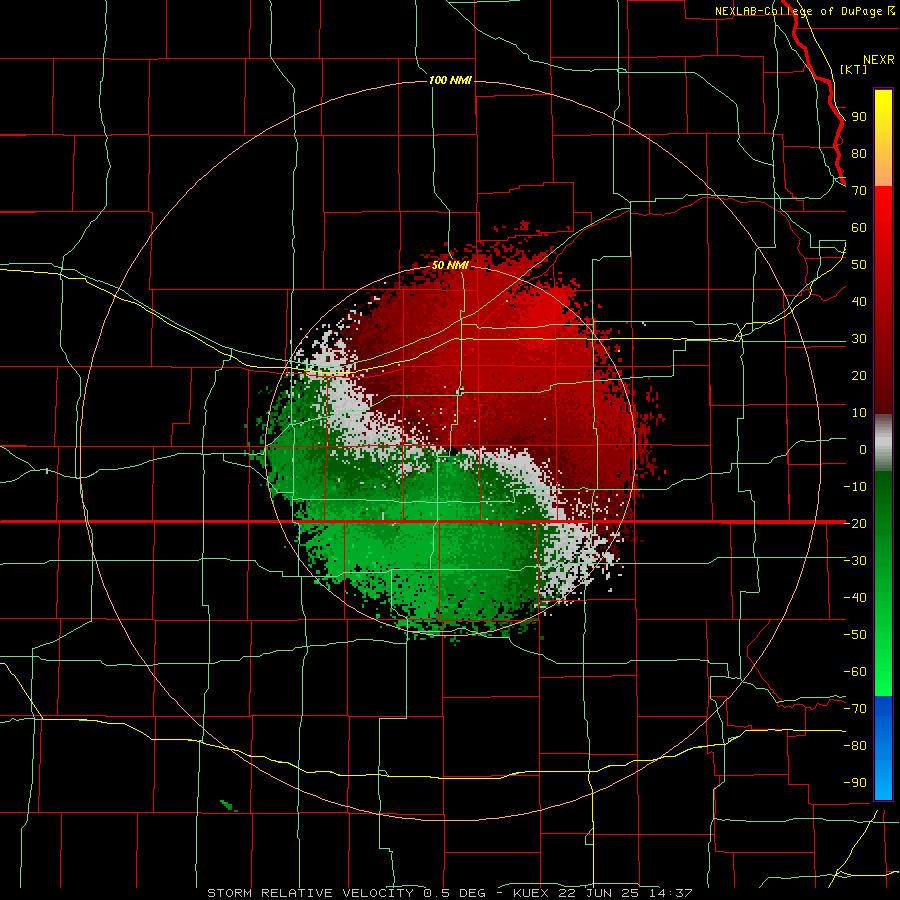
Task: Click the -50 value on the velocity scale
Action: (855, 634)
